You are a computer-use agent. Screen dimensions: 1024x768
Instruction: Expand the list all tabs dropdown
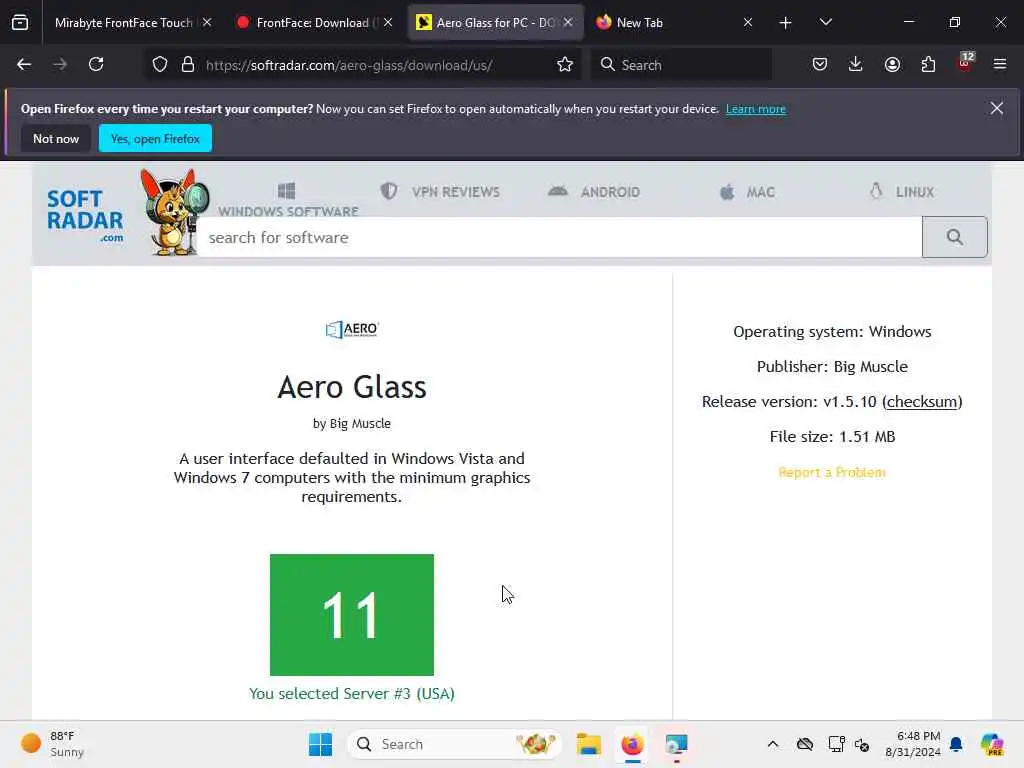pyautogui.click(x=825, y=22)
